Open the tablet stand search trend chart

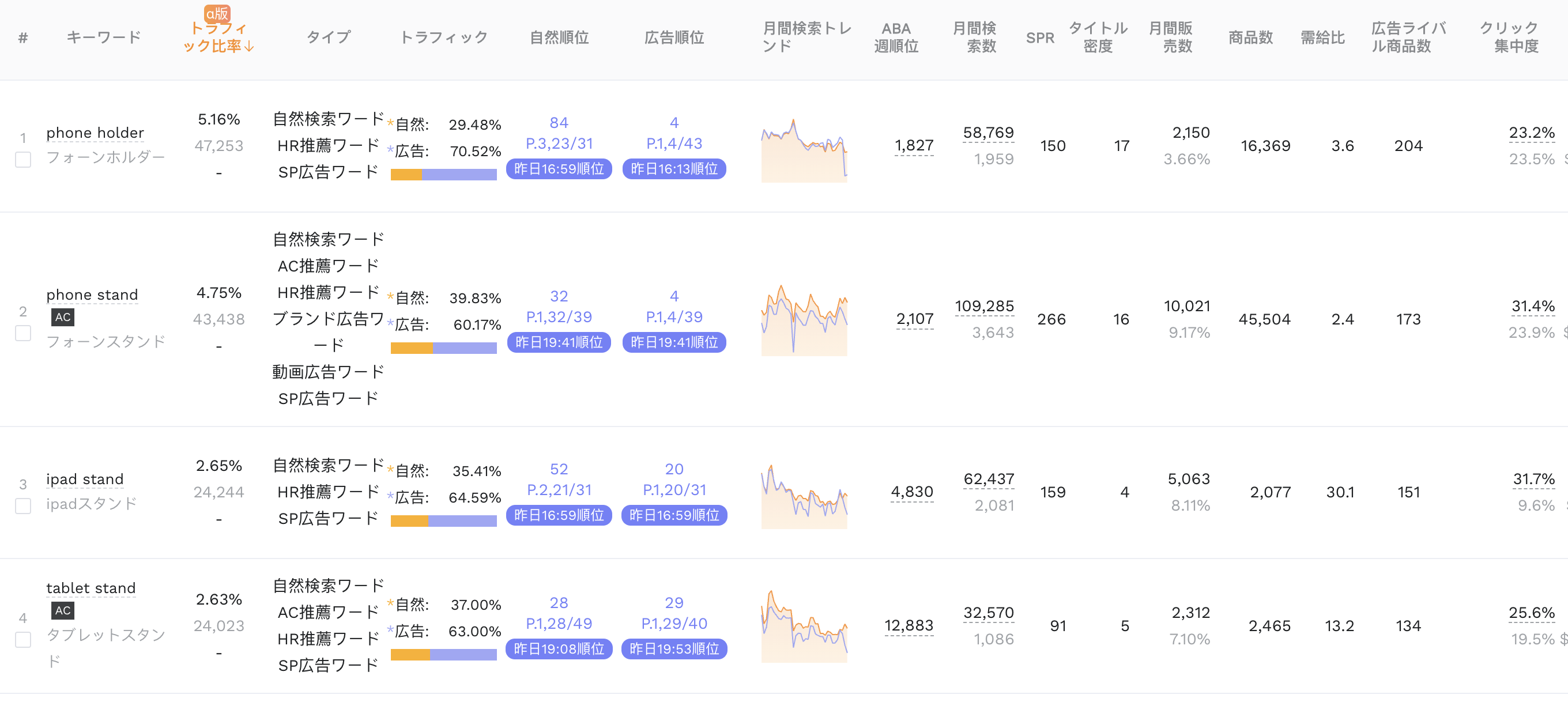(x=804, y=626)
